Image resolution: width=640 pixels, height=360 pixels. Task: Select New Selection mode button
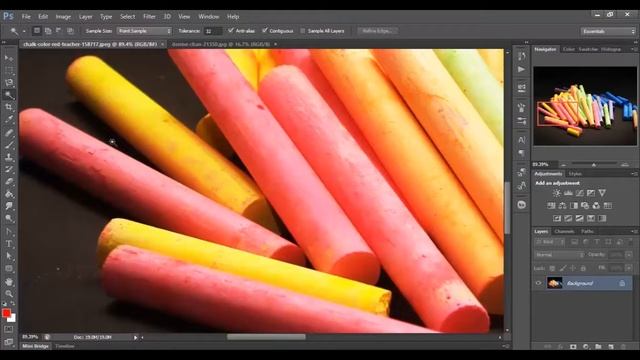coord(37,31)
